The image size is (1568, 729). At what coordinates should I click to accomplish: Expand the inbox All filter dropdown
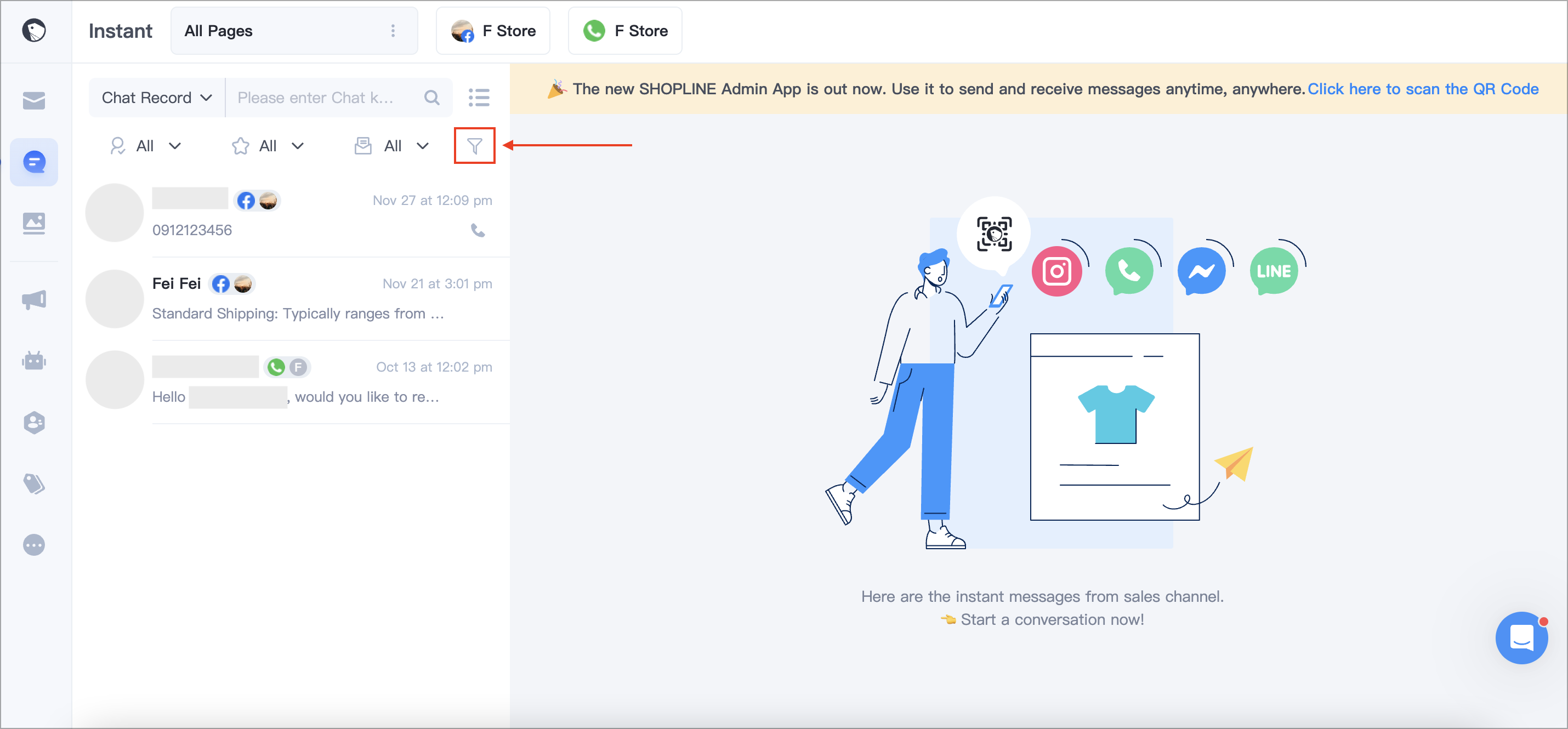[392, 145]
